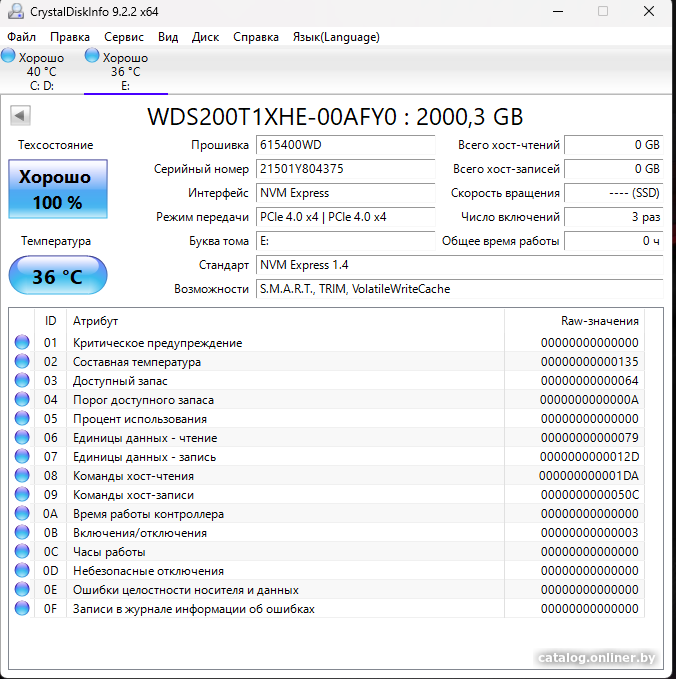
Task: Open the Диск menu
Action: pyautogui.click(x=205, y=37)
